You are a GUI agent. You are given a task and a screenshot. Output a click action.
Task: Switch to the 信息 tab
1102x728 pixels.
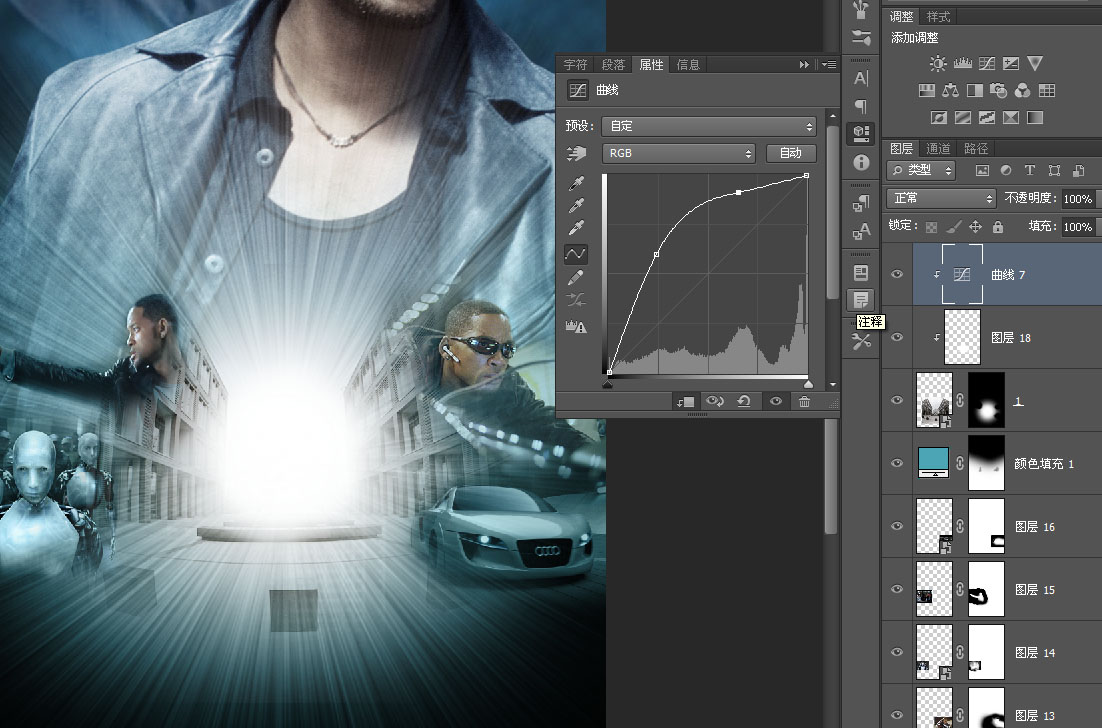688,65
